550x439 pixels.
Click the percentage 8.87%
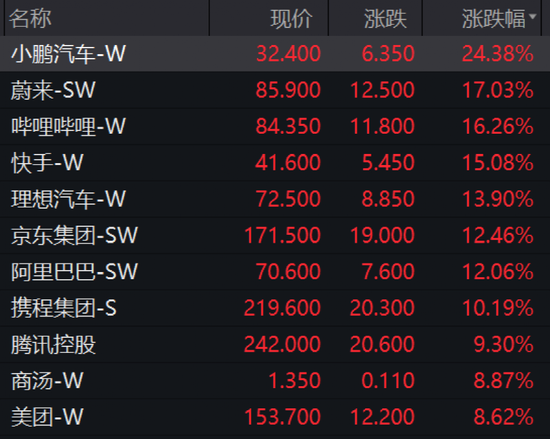tap(504, 381)
